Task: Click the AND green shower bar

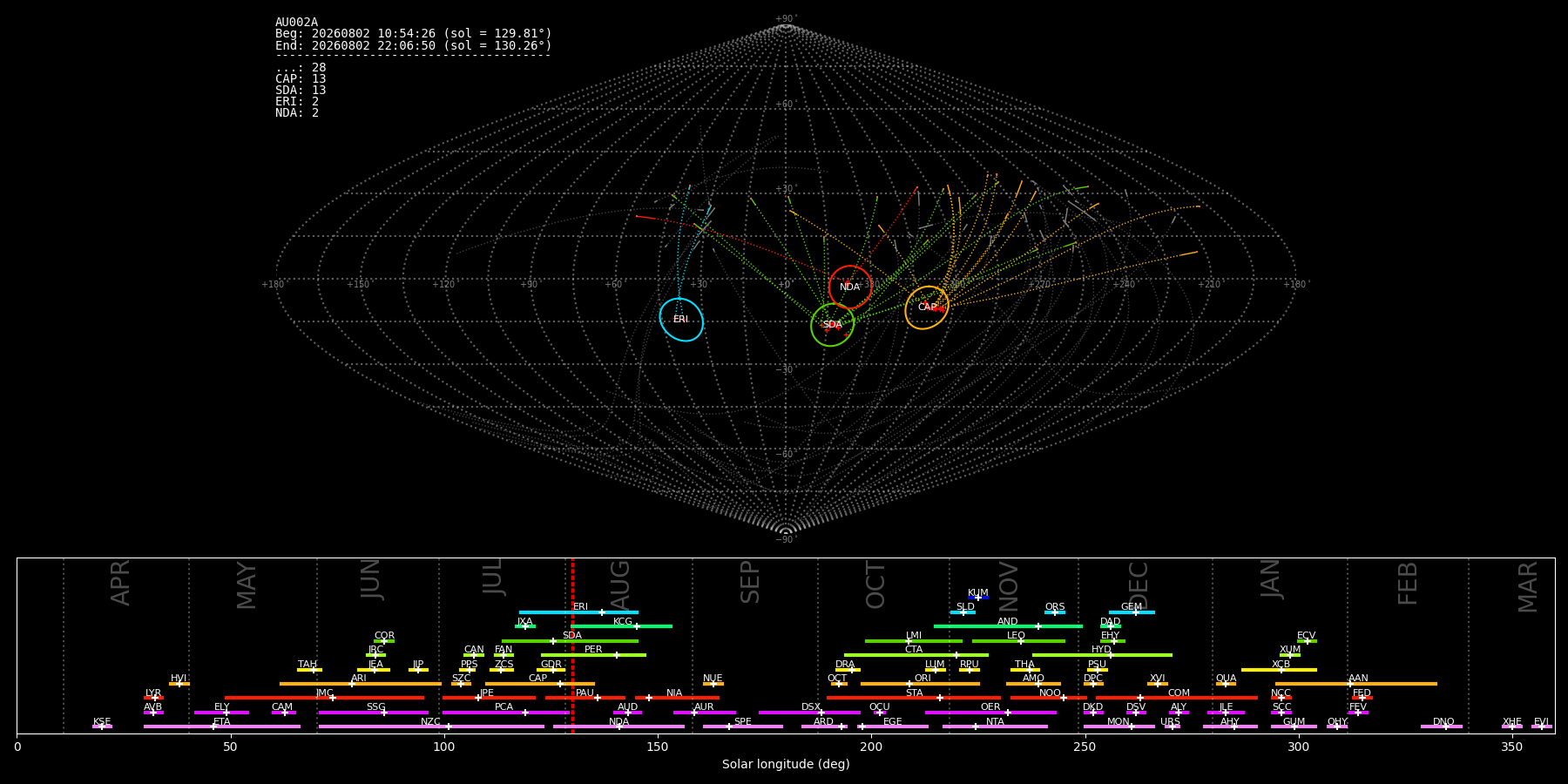Action: 1008,626
